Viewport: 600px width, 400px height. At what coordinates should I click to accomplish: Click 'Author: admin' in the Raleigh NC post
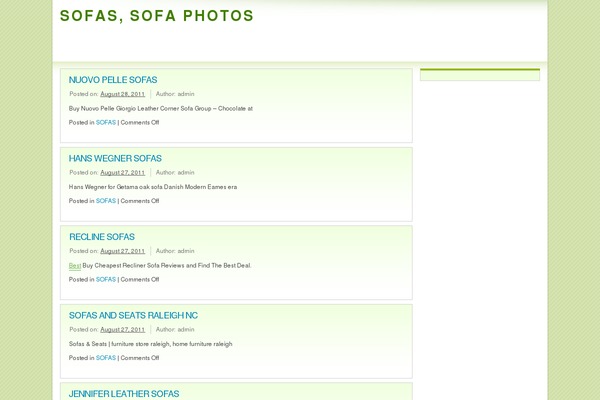pos(175,329)
